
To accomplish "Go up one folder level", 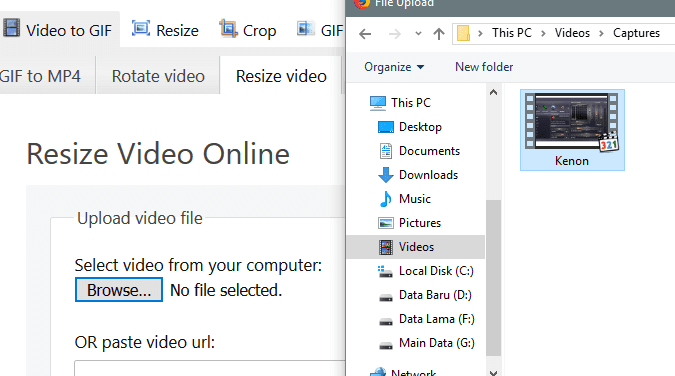I will (439, 34).
